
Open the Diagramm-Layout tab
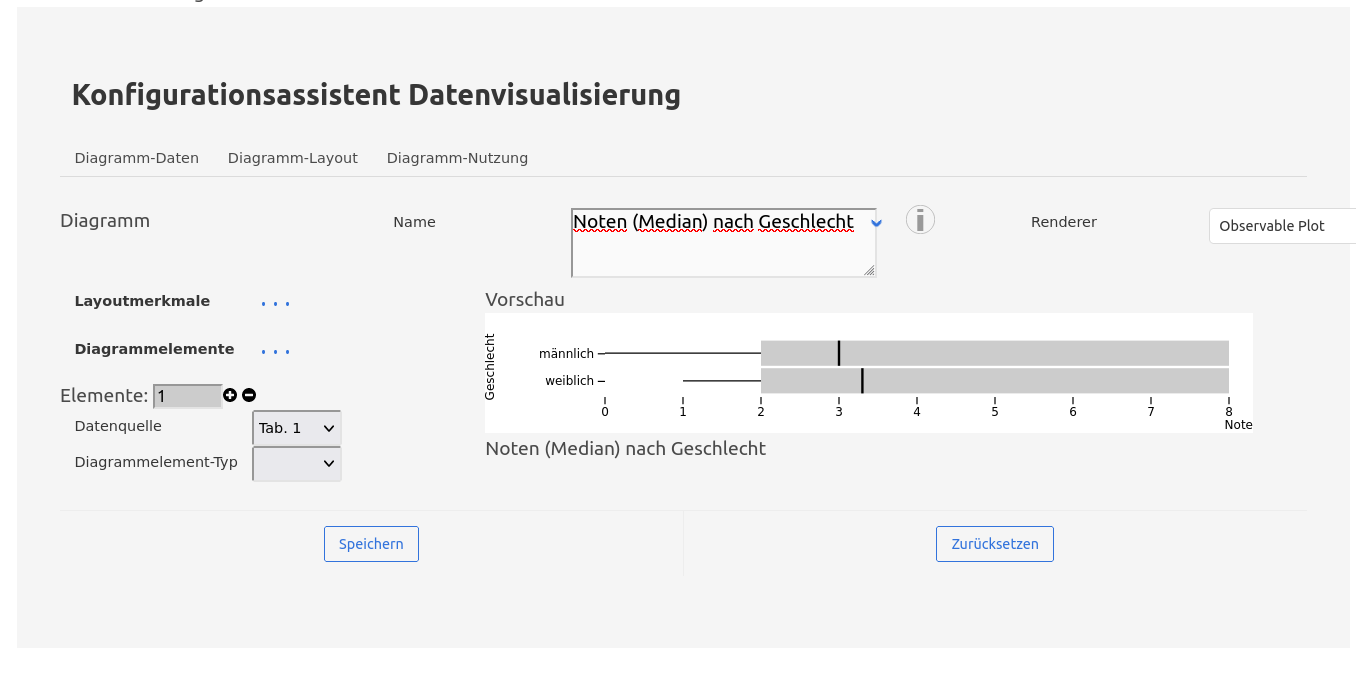pos(292,158)
